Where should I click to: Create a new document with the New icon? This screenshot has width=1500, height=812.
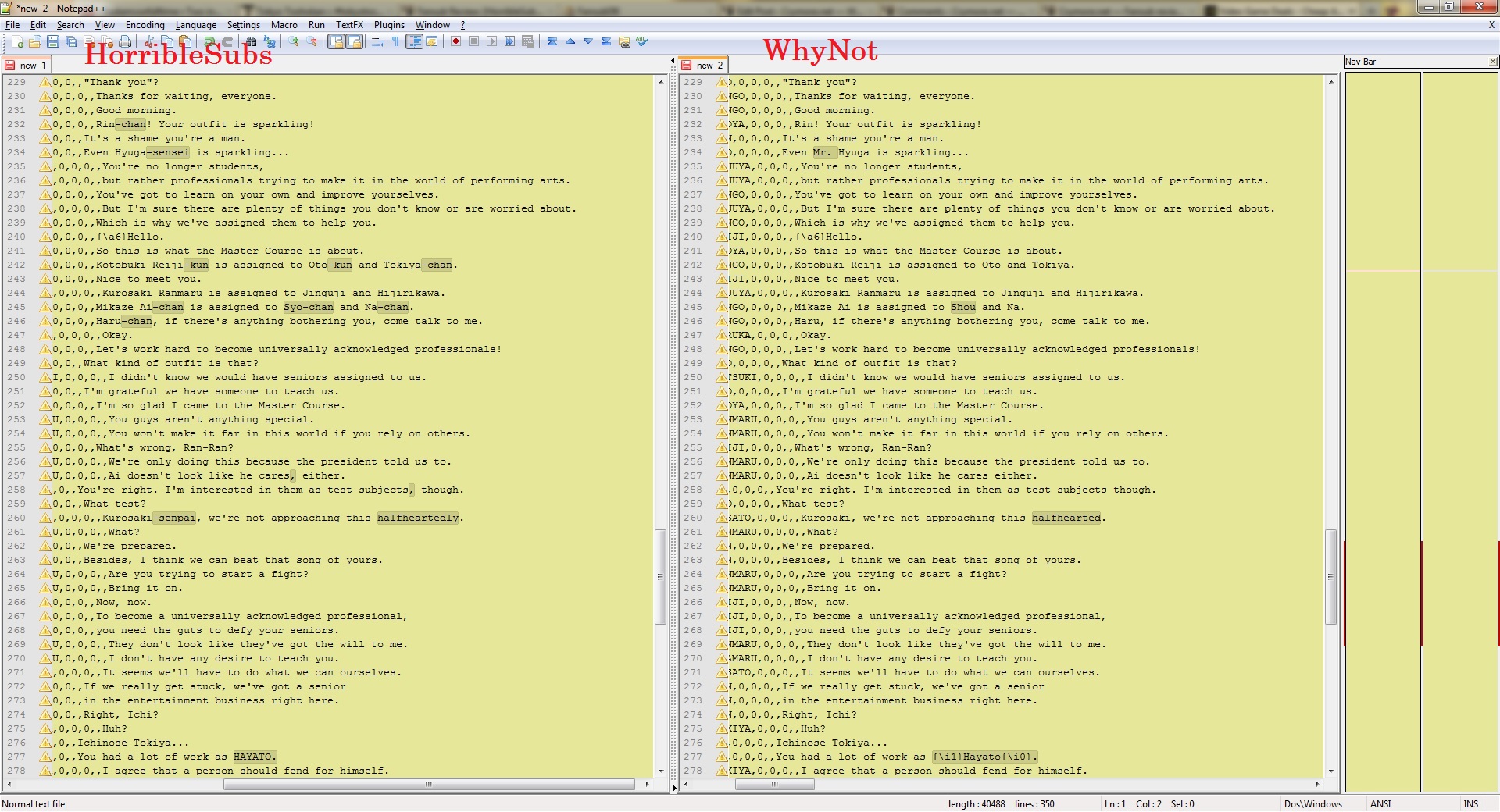[17, 41]
